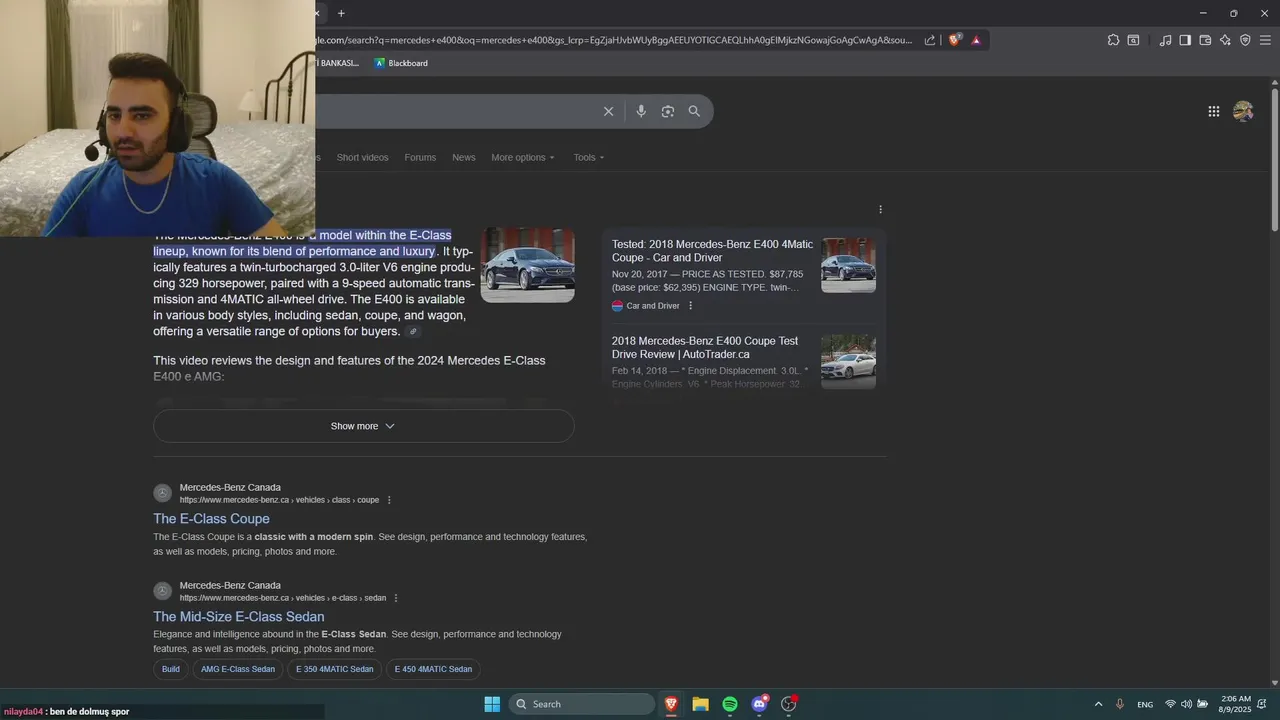
Task: Toggle the browser sidebar panel icon
Action: [1185, 40]
